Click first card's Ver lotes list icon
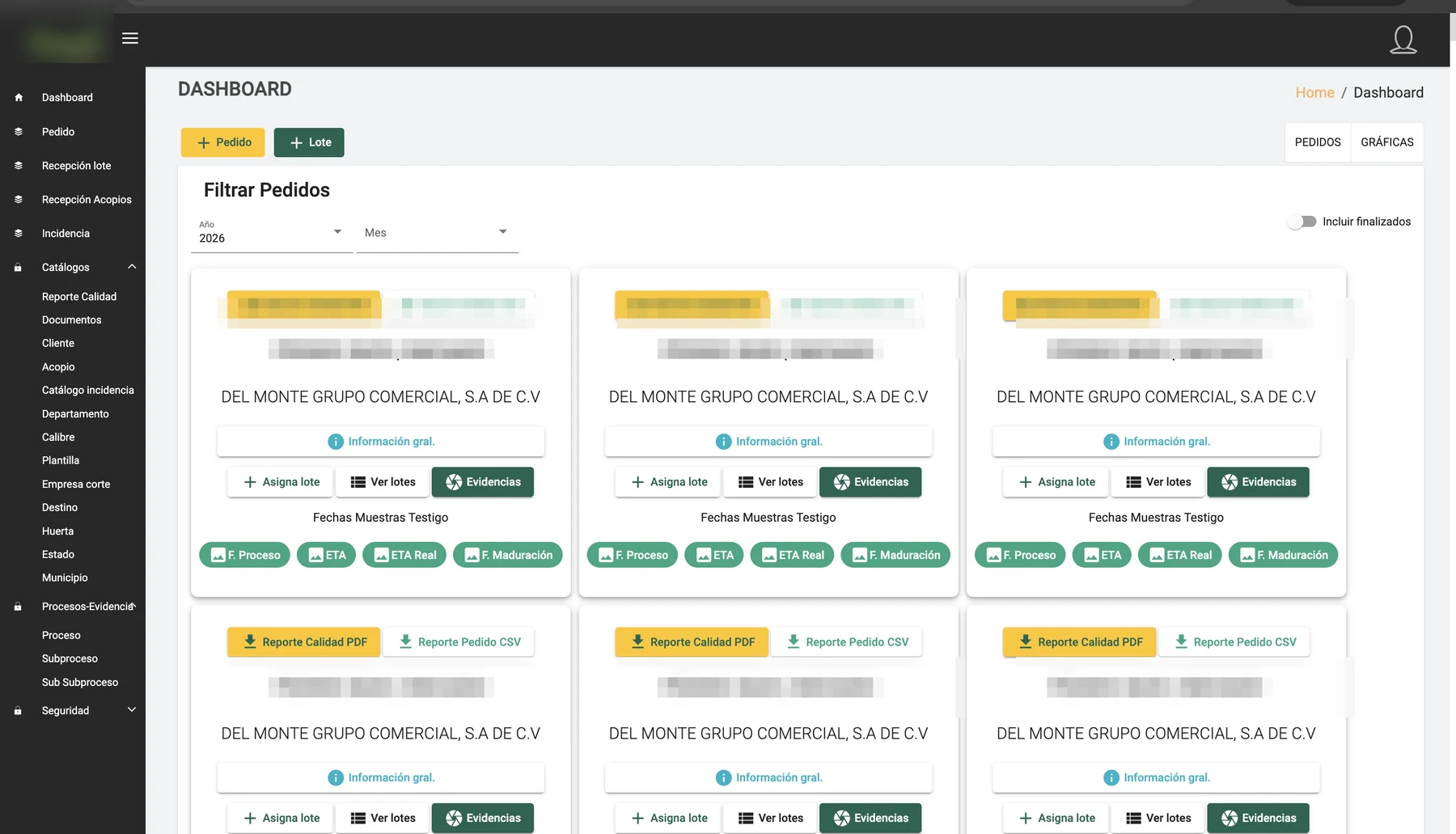This screenshot has width=1456, height=834. coord(358,482)
